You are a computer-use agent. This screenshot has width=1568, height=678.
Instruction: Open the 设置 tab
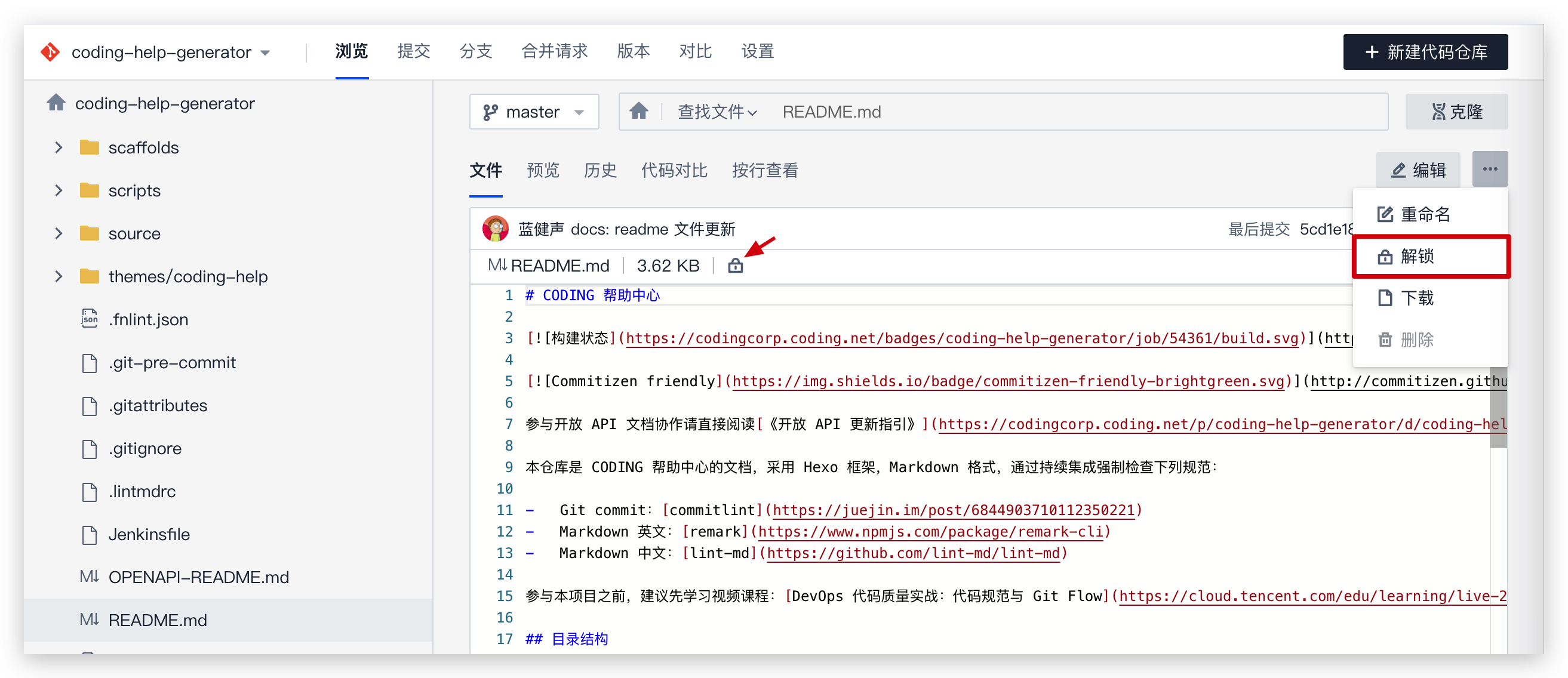758,51
